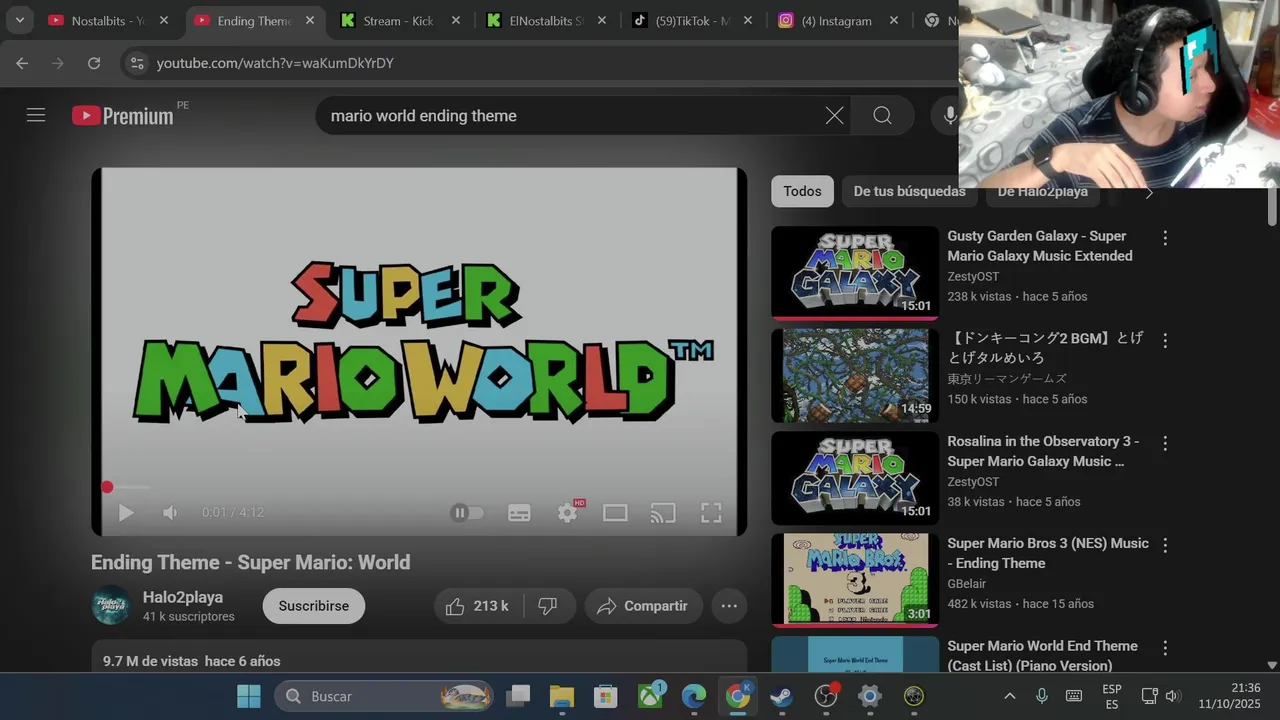Toggle subtitles with the captions button
1280x720 pixels.
519,513
